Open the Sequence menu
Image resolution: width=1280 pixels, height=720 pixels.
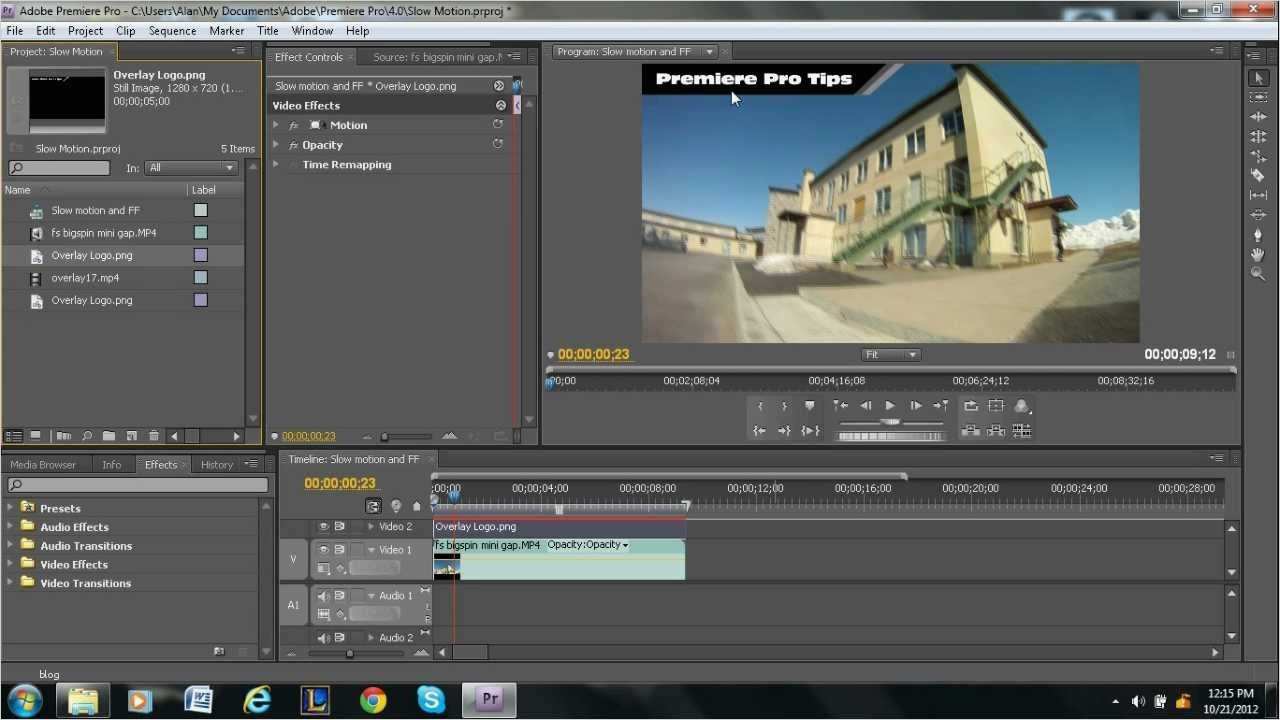coord(172,31)
